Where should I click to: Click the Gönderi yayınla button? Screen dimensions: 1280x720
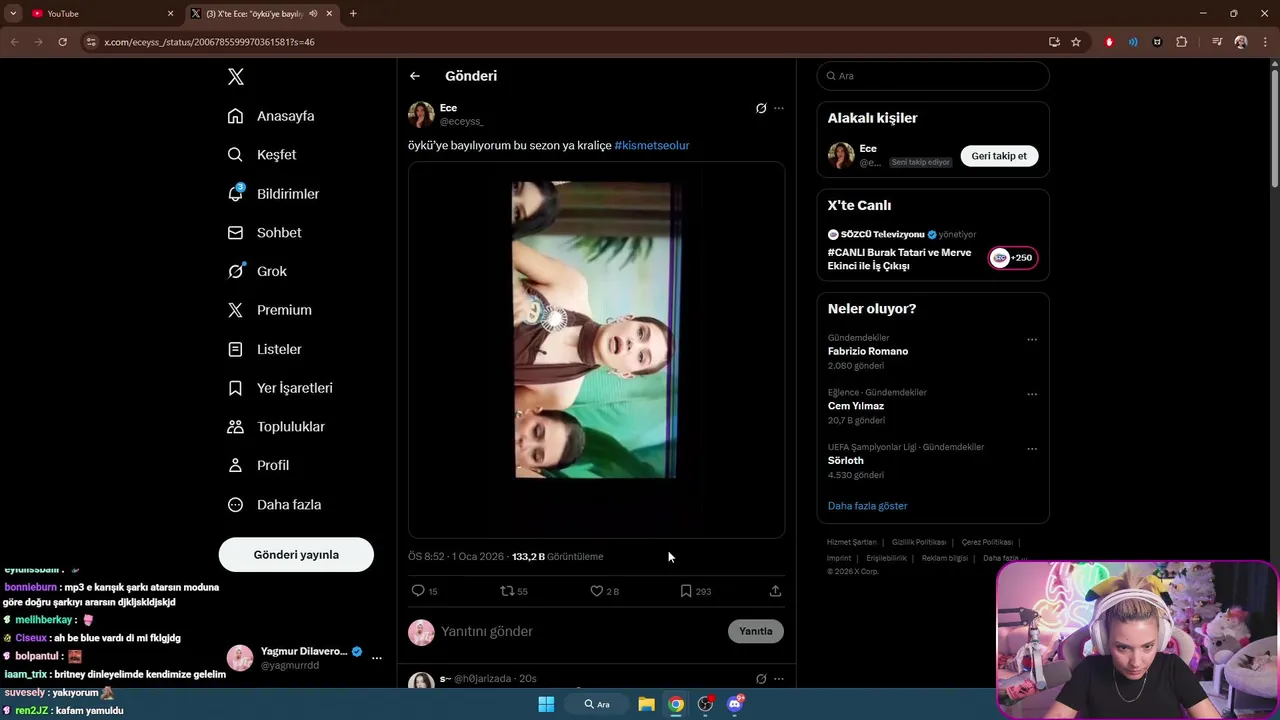point(296,555)
